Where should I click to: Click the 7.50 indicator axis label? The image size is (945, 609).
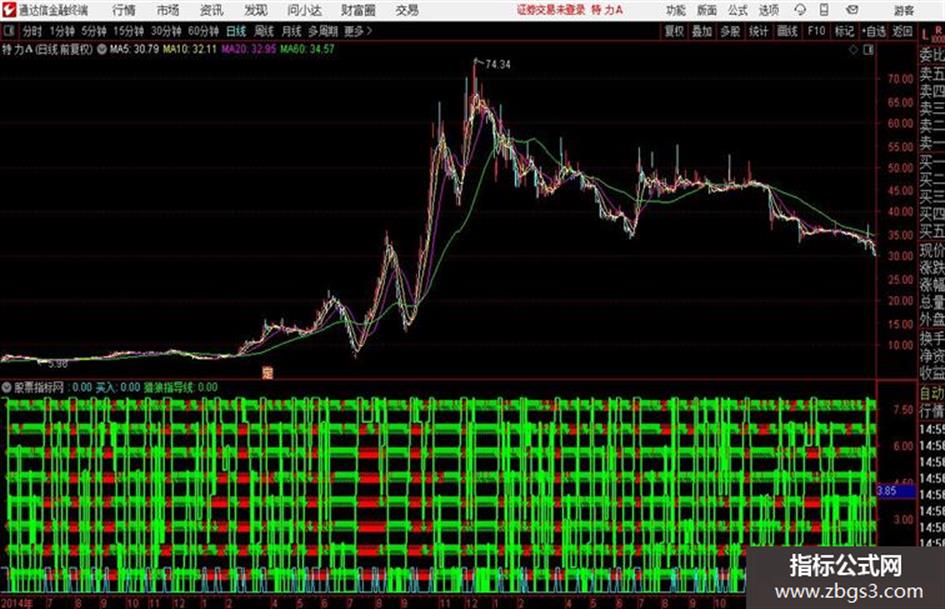click(x=903, y=410)
